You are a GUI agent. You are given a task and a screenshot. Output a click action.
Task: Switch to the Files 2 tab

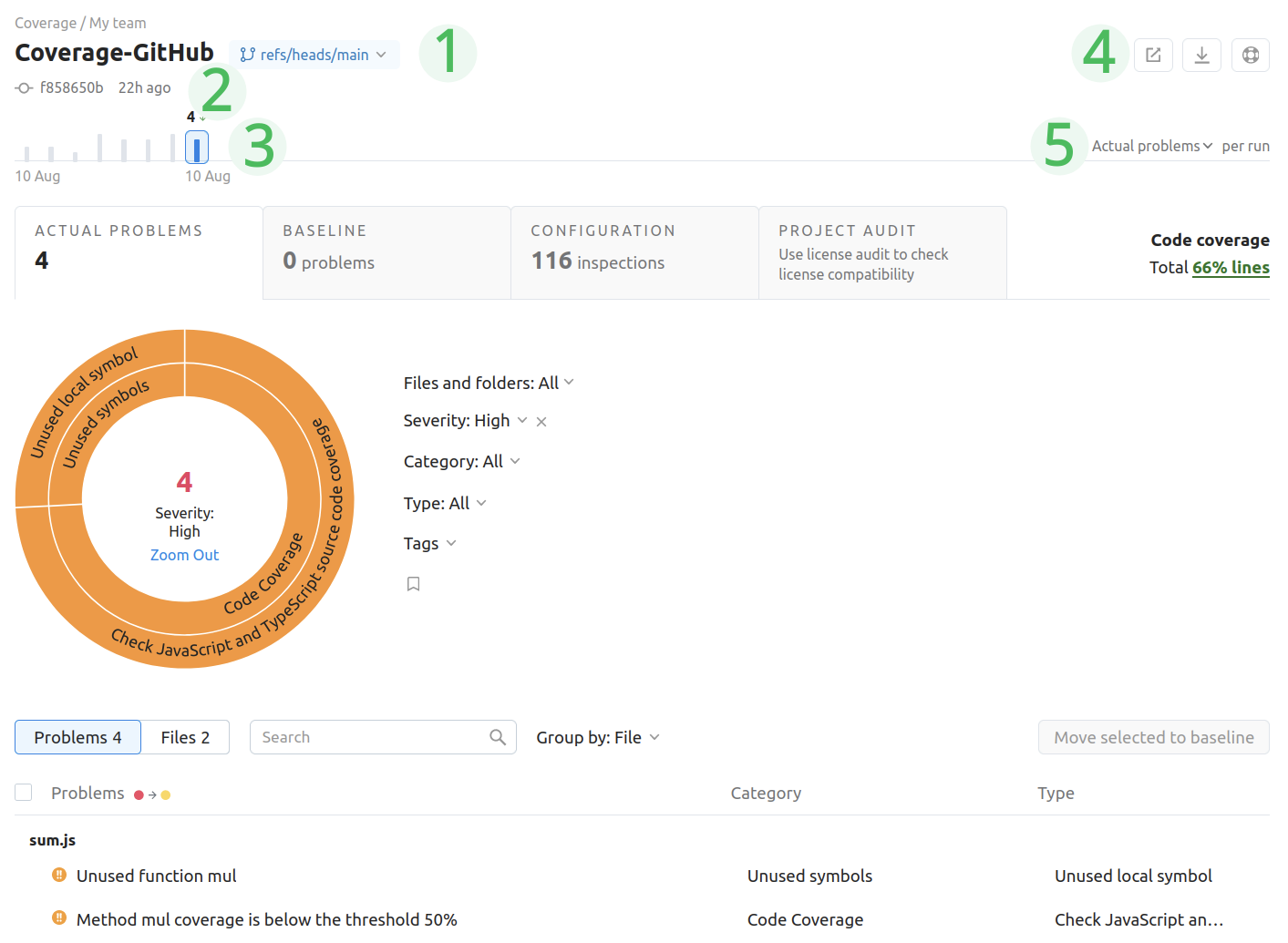[185, 737]
